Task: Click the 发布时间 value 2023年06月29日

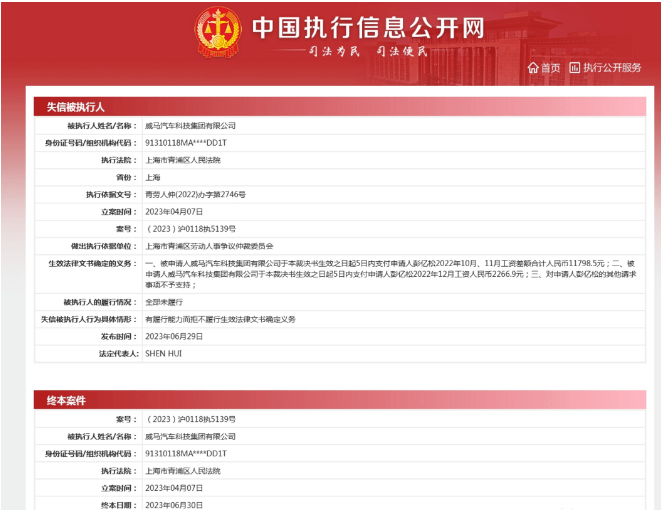Action: click(174, 336)
